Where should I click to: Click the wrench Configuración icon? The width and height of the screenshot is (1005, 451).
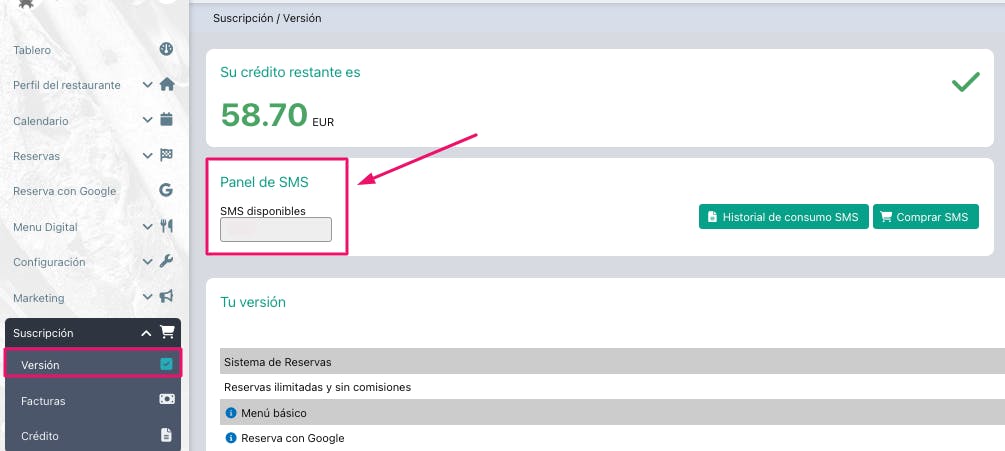click(x=167, y=262)
